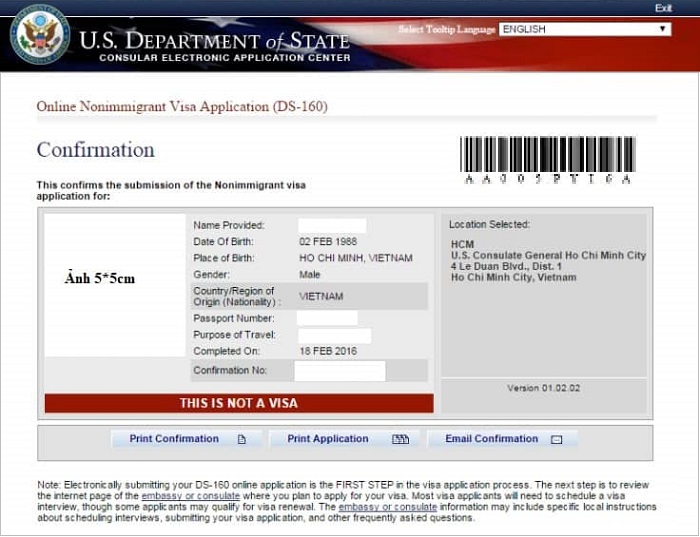Click the Location Selected label
The image size is (700, 537).
pos(489,225)
